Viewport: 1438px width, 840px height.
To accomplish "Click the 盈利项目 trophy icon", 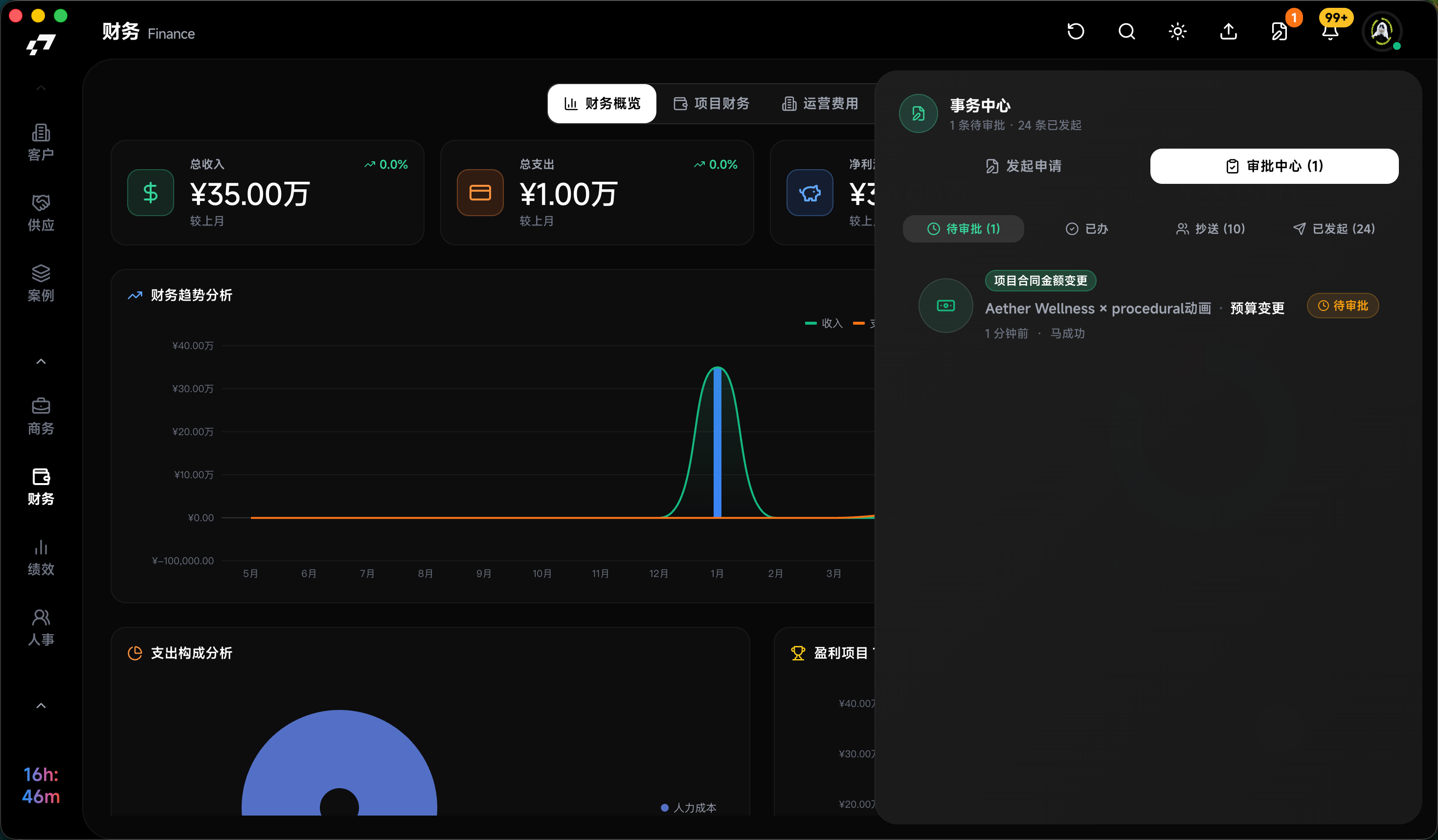I will pos(798,653).
